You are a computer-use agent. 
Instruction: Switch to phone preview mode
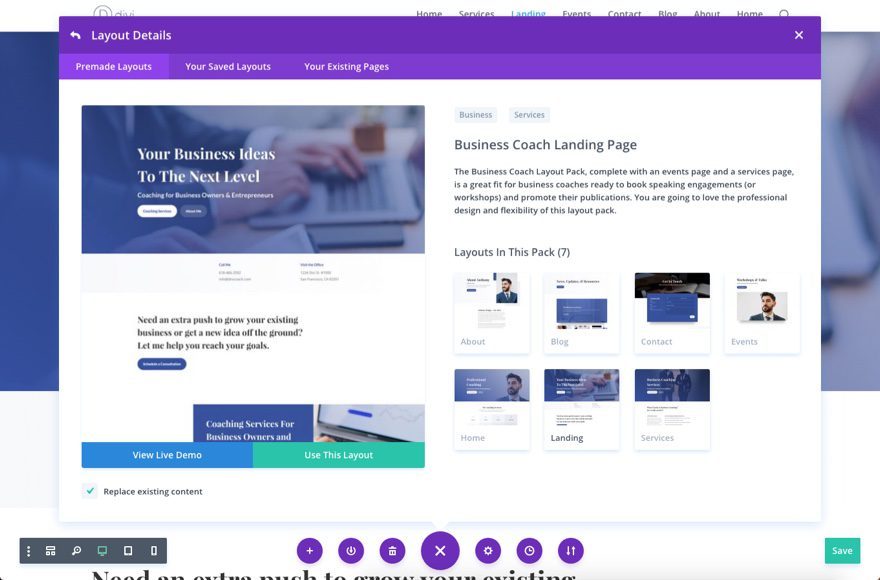pos(152,550)
